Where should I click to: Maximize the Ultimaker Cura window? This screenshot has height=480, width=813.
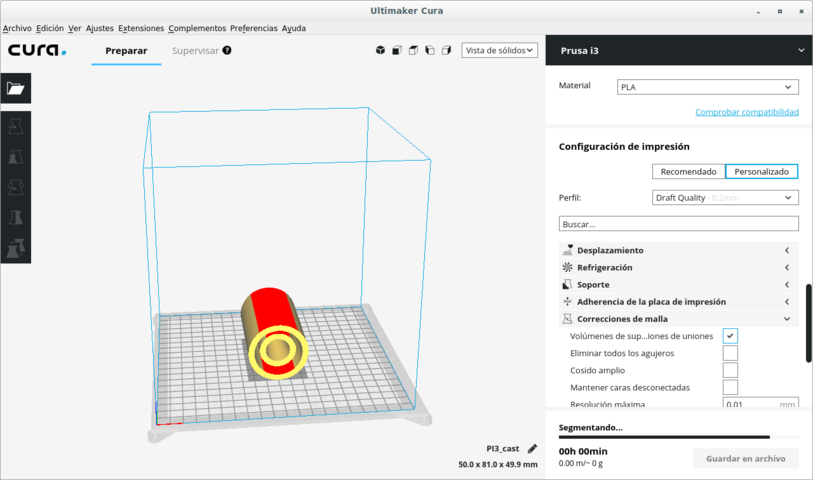(x=780, y=11)
